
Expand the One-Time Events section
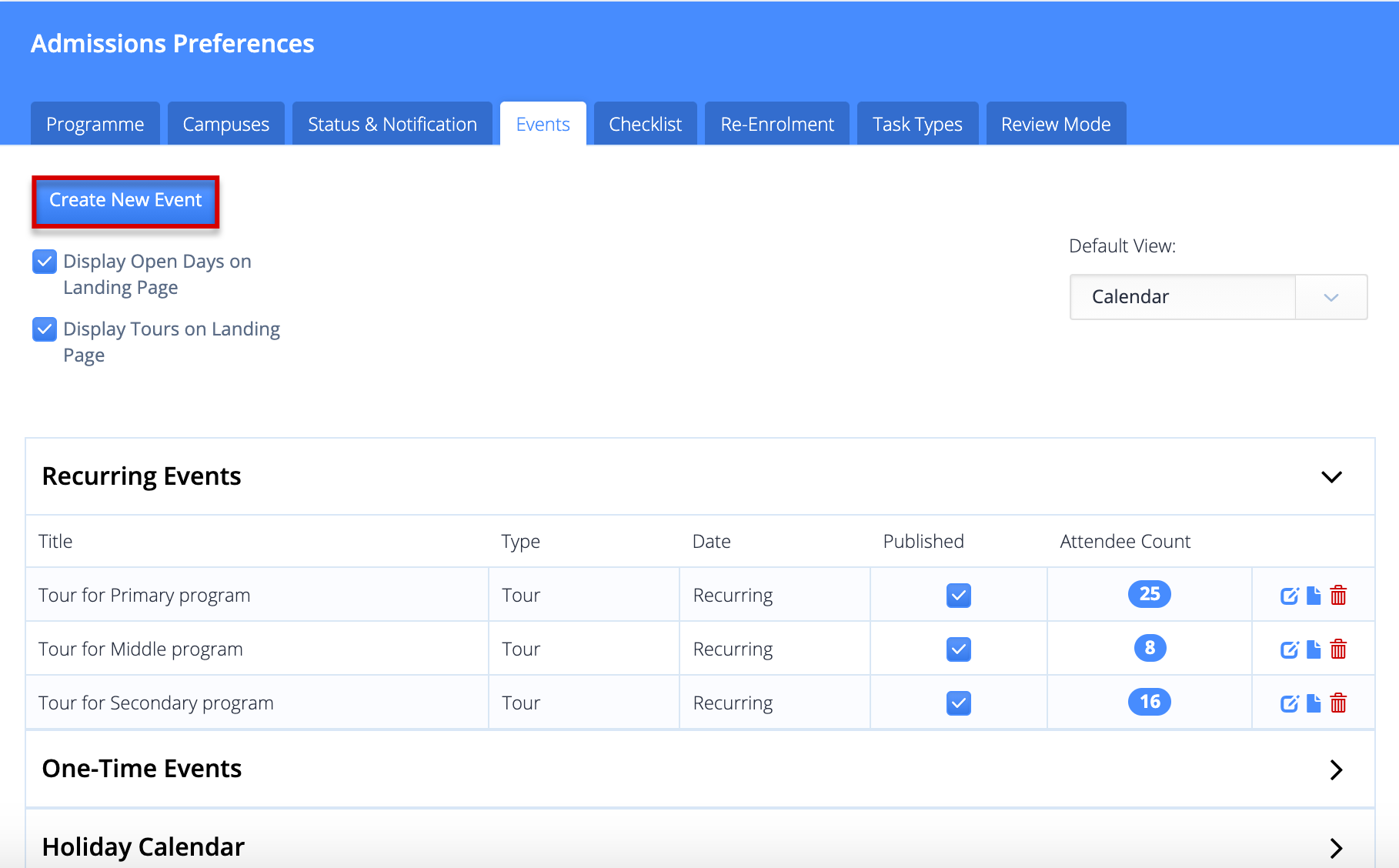point(1336,770)
